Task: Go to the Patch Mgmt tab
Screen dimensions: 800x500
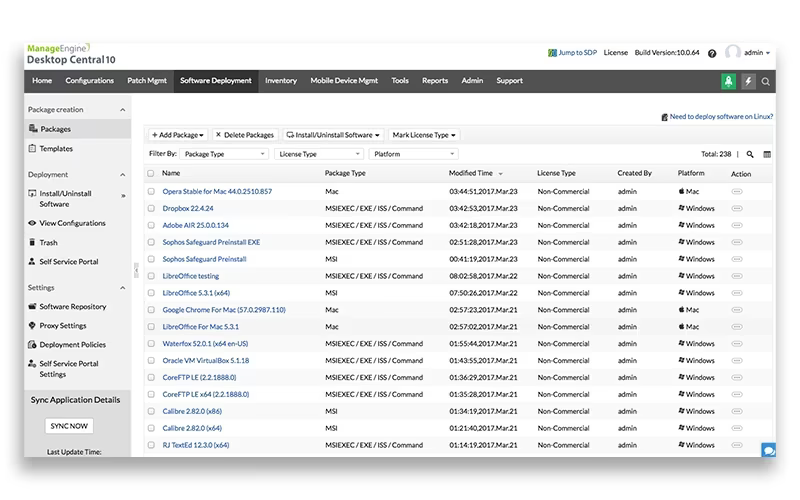Action: tap(147, 81)
